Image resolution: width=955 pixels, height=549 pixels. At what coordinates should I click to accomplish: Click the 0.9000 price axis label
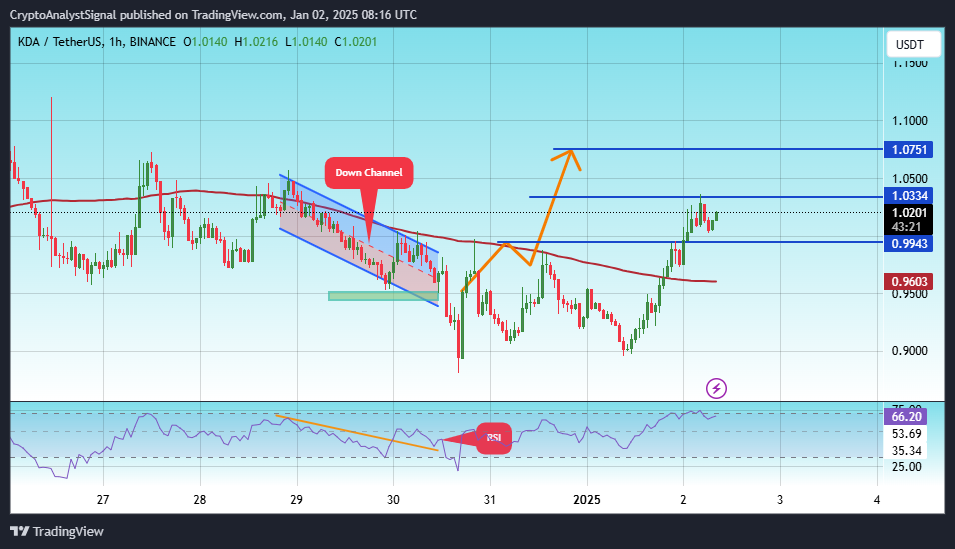coord(909,351)
